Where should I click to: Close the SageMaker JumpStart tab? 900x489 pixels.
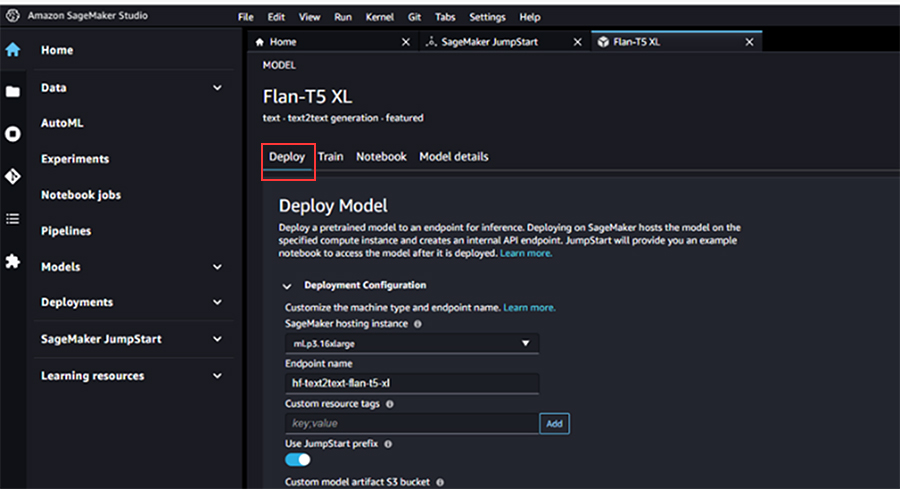(x=577, y=42)
